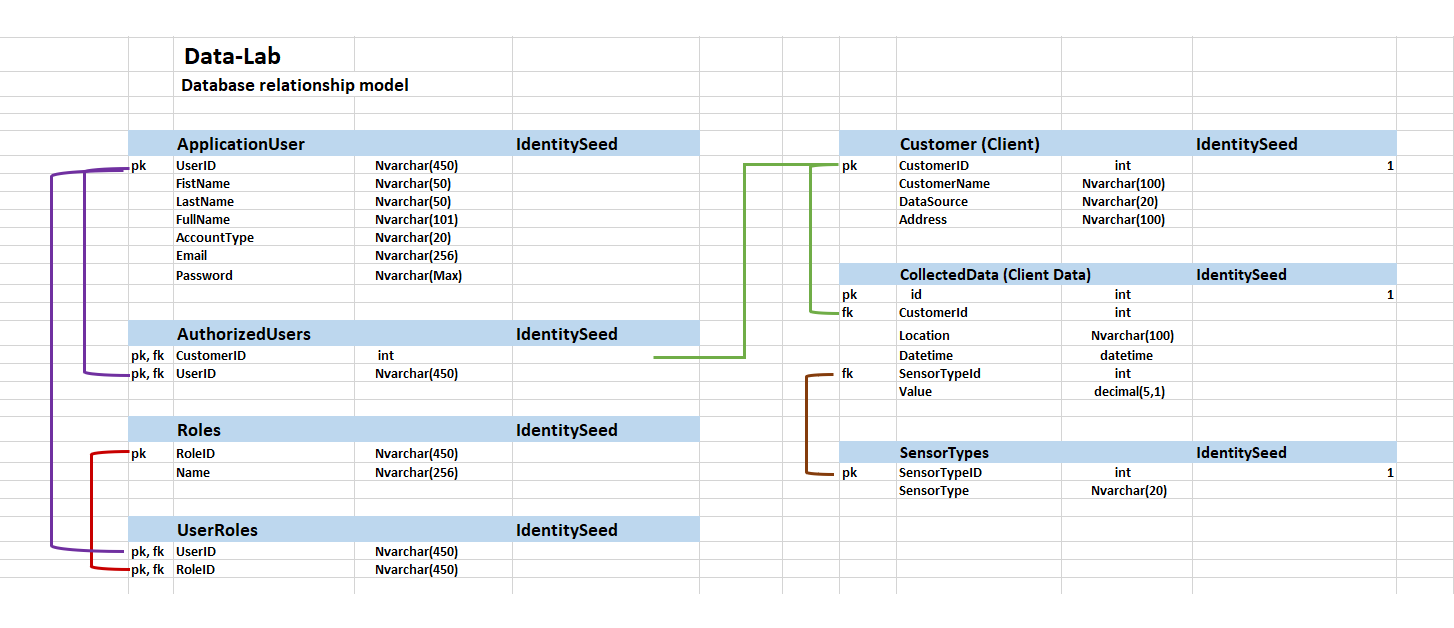This screenshot has height=628, width=1454.
Task: Select the "AccountType" field cell
Action: 215,238
